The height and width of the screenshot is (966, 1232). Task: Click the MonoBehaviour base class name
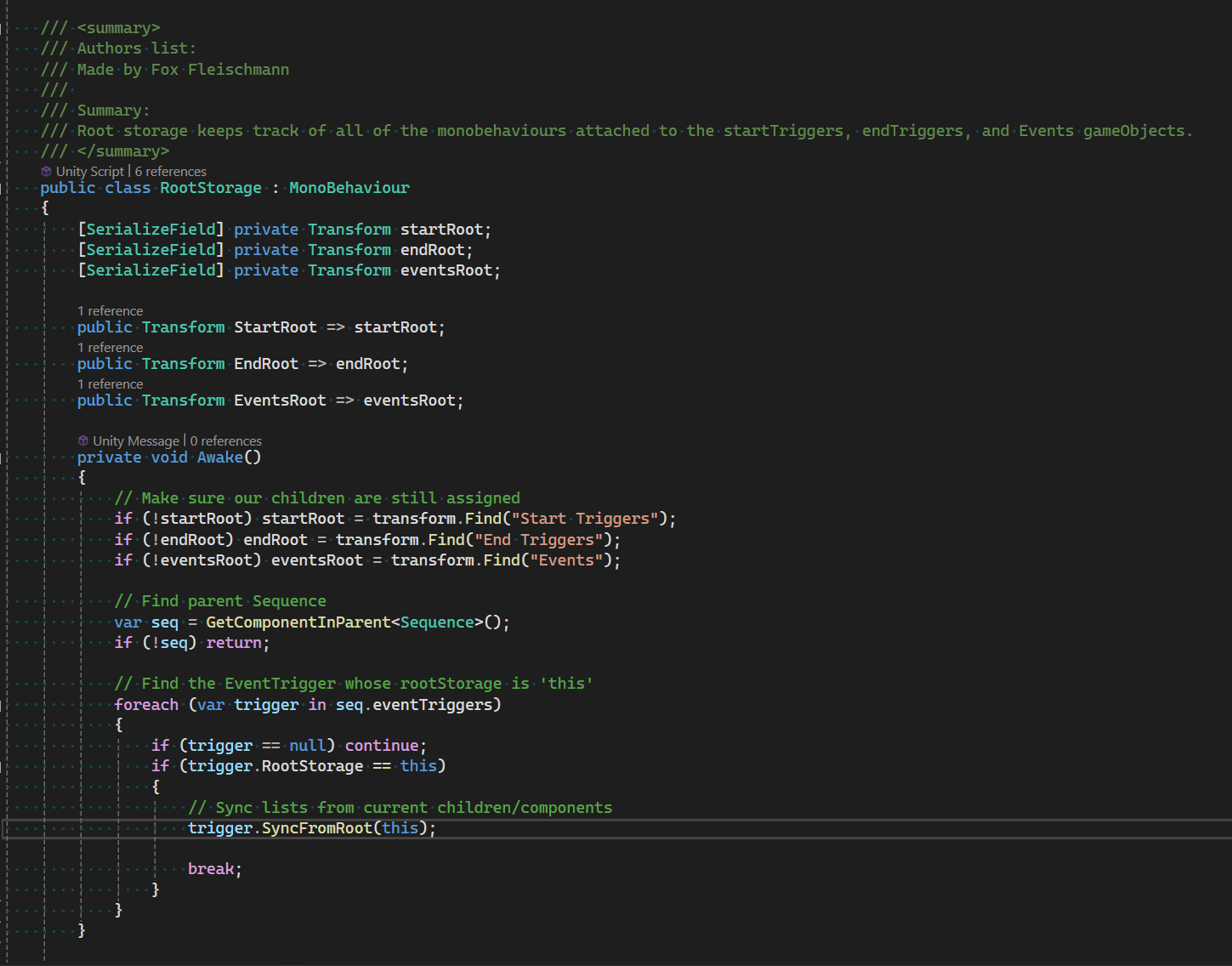pyautogui.click(x=349, y=187)
